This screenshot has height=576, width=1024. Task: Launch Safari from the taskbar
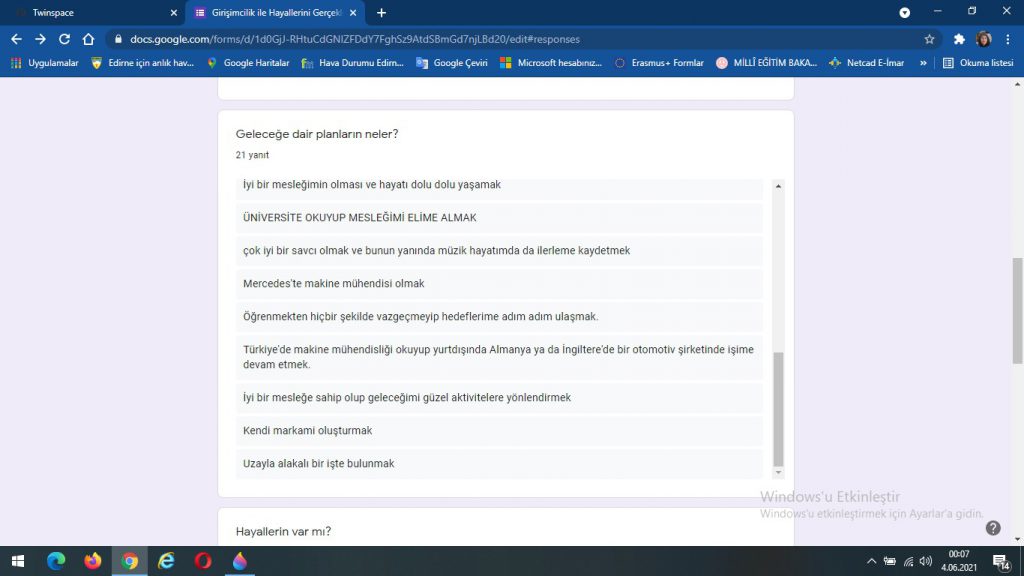coord(239,562)
